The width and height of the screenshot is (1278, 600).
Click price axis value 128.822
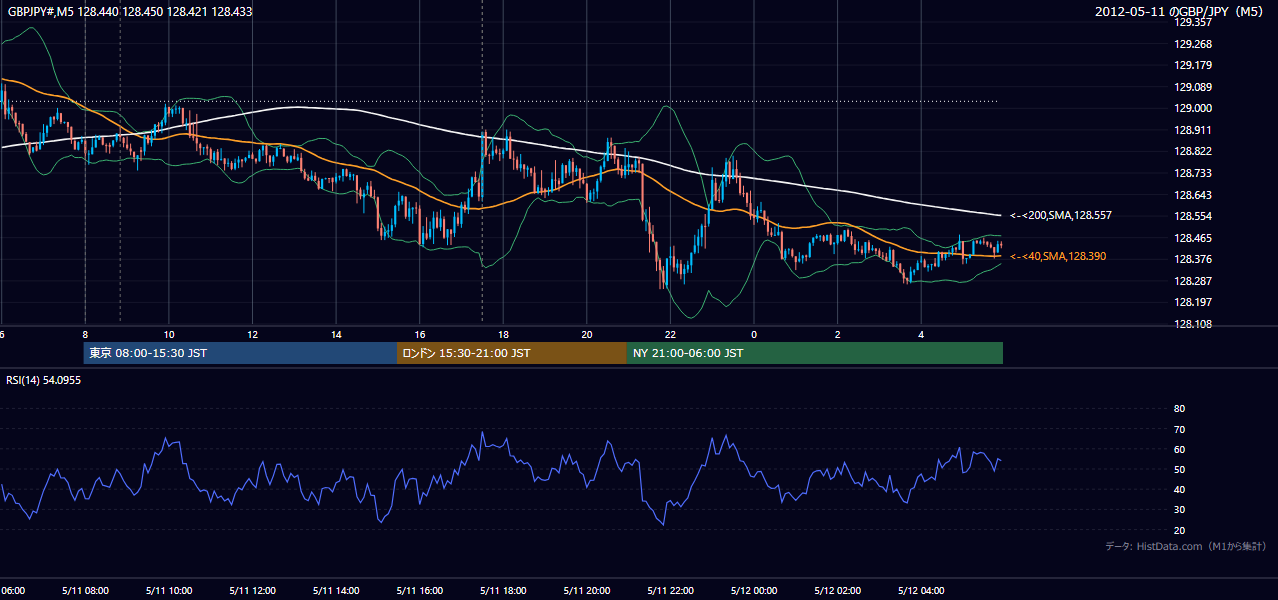(x=1193, y=152)
